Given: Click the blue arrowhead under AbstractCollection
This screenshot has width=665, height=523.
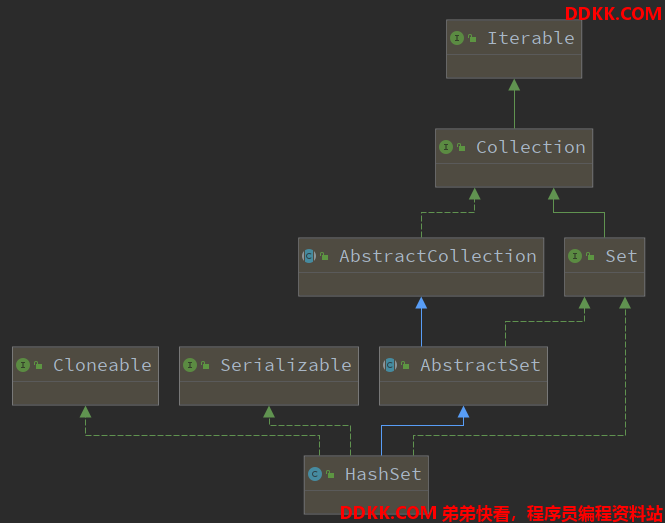Looking at the screenshot, I should [x=421, y=303].
